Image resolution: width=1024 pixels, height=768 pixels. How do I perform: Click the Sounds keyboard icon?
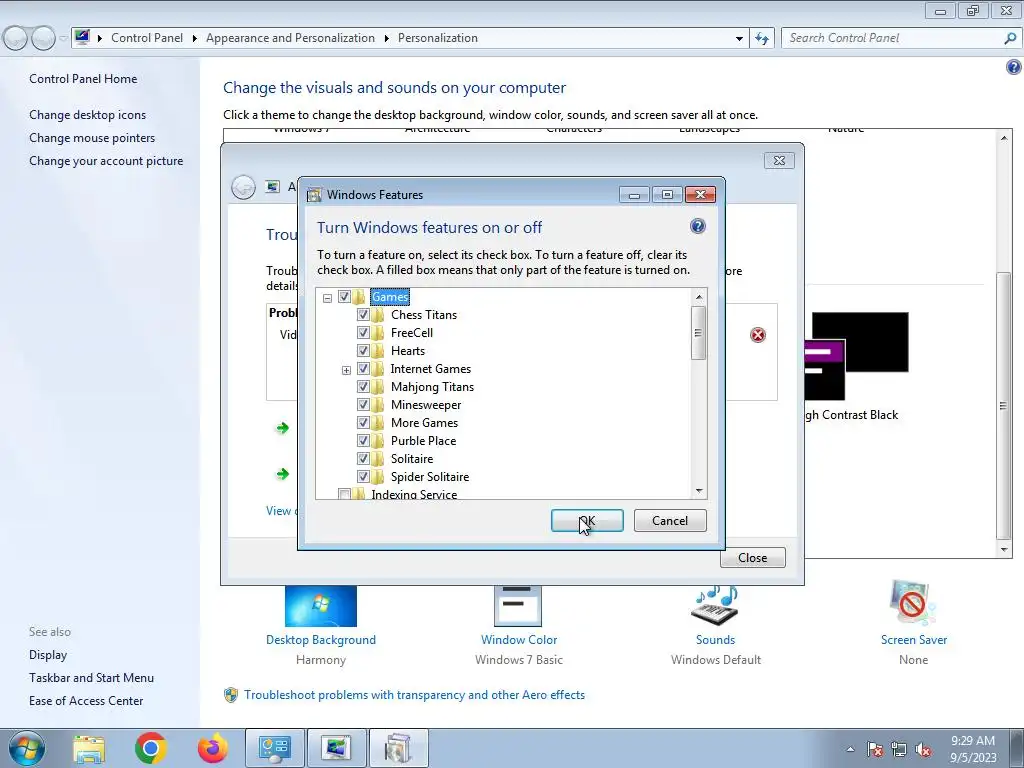715,606
